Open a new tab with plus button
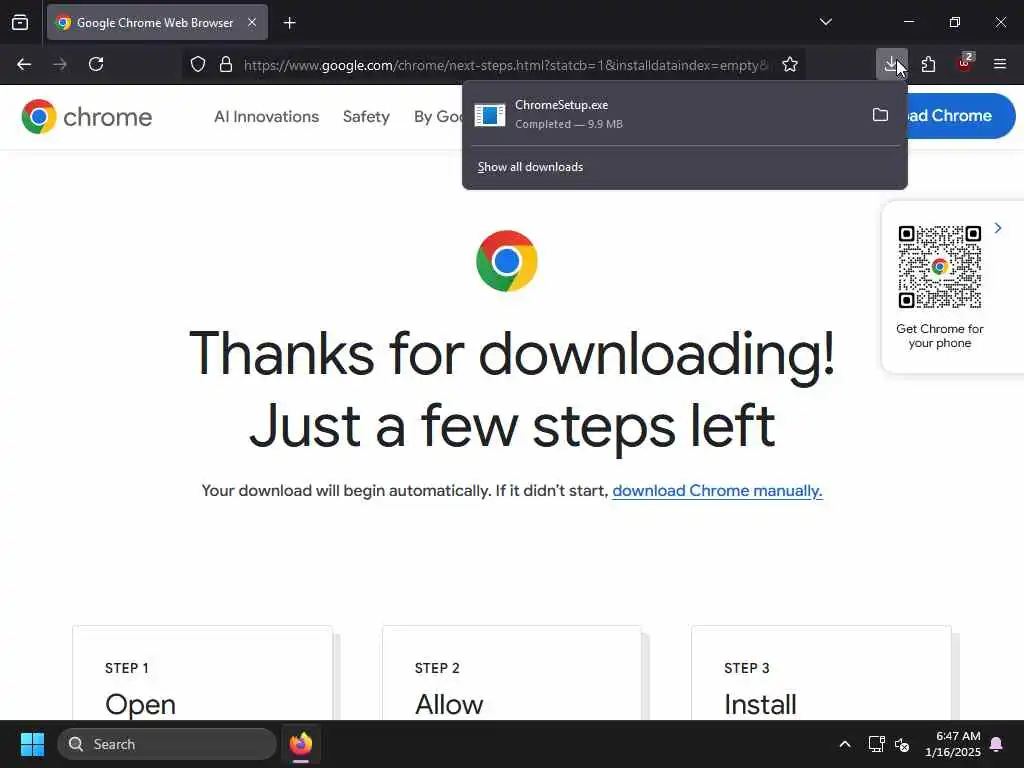The image size is (1024, 768). [x=289, y=23]
